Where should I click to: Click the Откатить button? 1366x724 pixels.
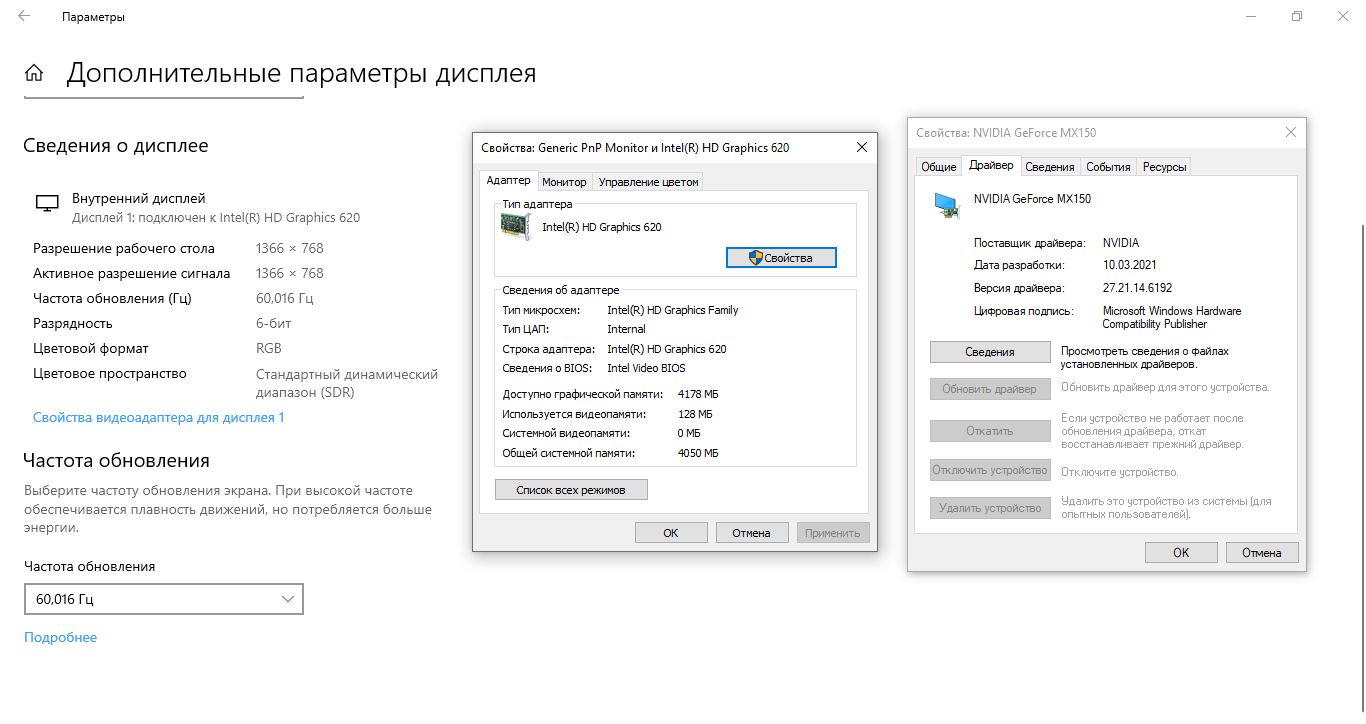click(x=990, y=431)
